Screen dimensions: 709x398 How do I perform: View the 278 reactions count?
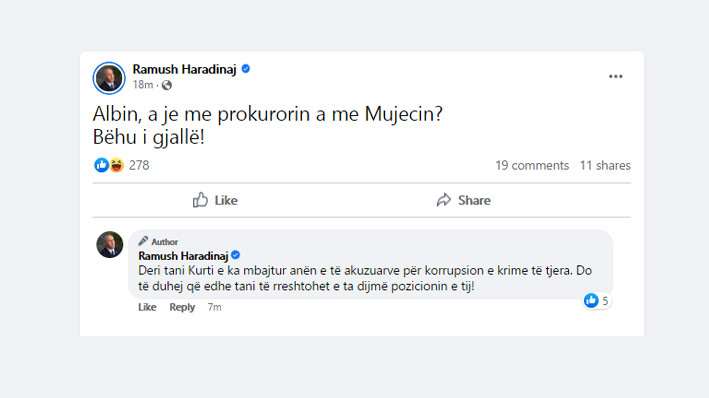(139, 166)
